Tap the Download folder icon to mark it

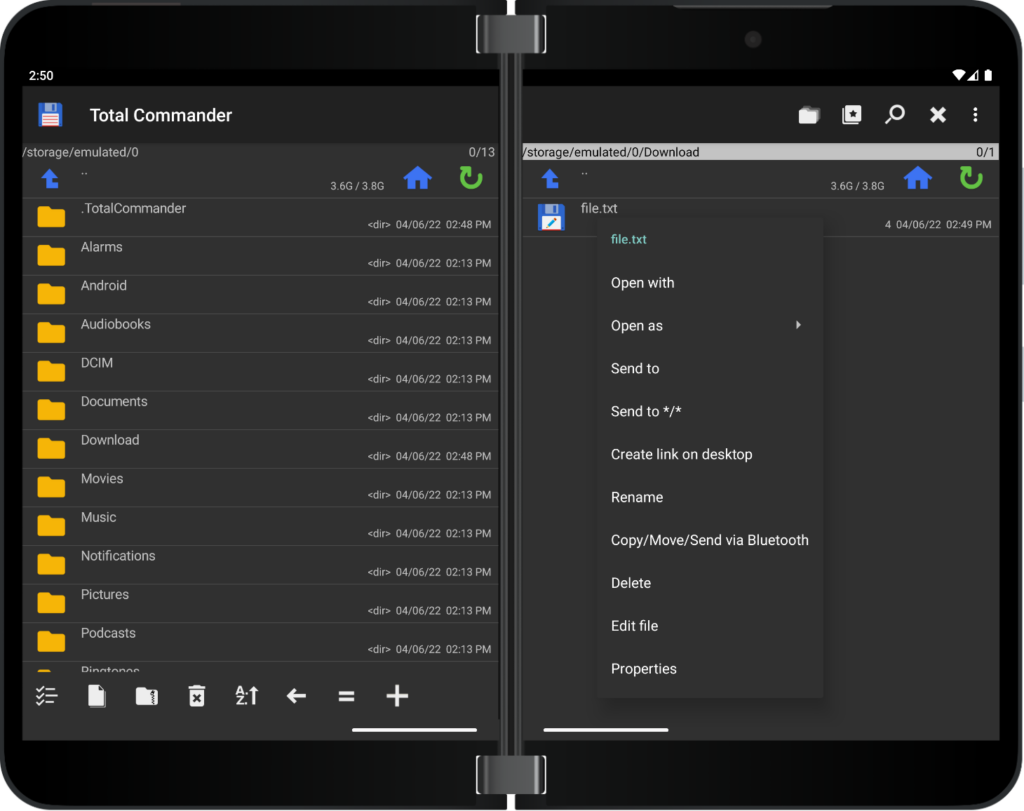point(50,448)
